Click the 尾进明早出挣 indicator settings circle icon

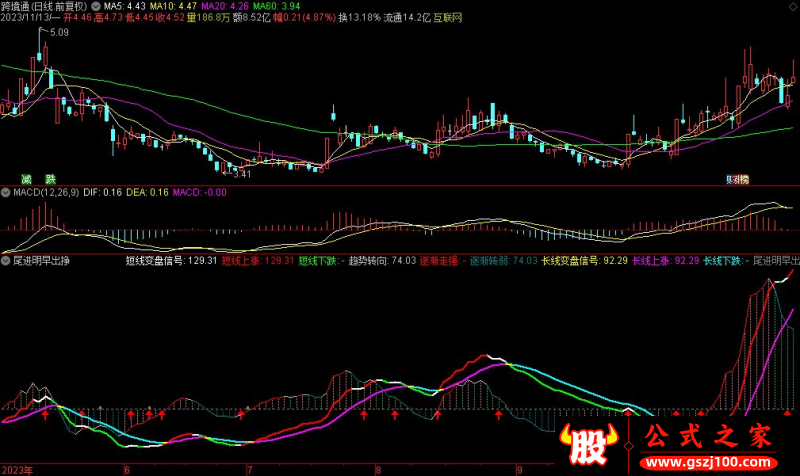pyautogui.click(x=6, y=260)
